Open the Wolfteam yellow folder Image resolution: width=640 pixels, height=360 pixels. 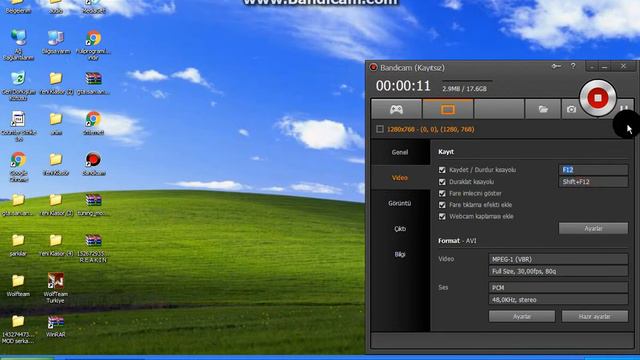[18, 285]
